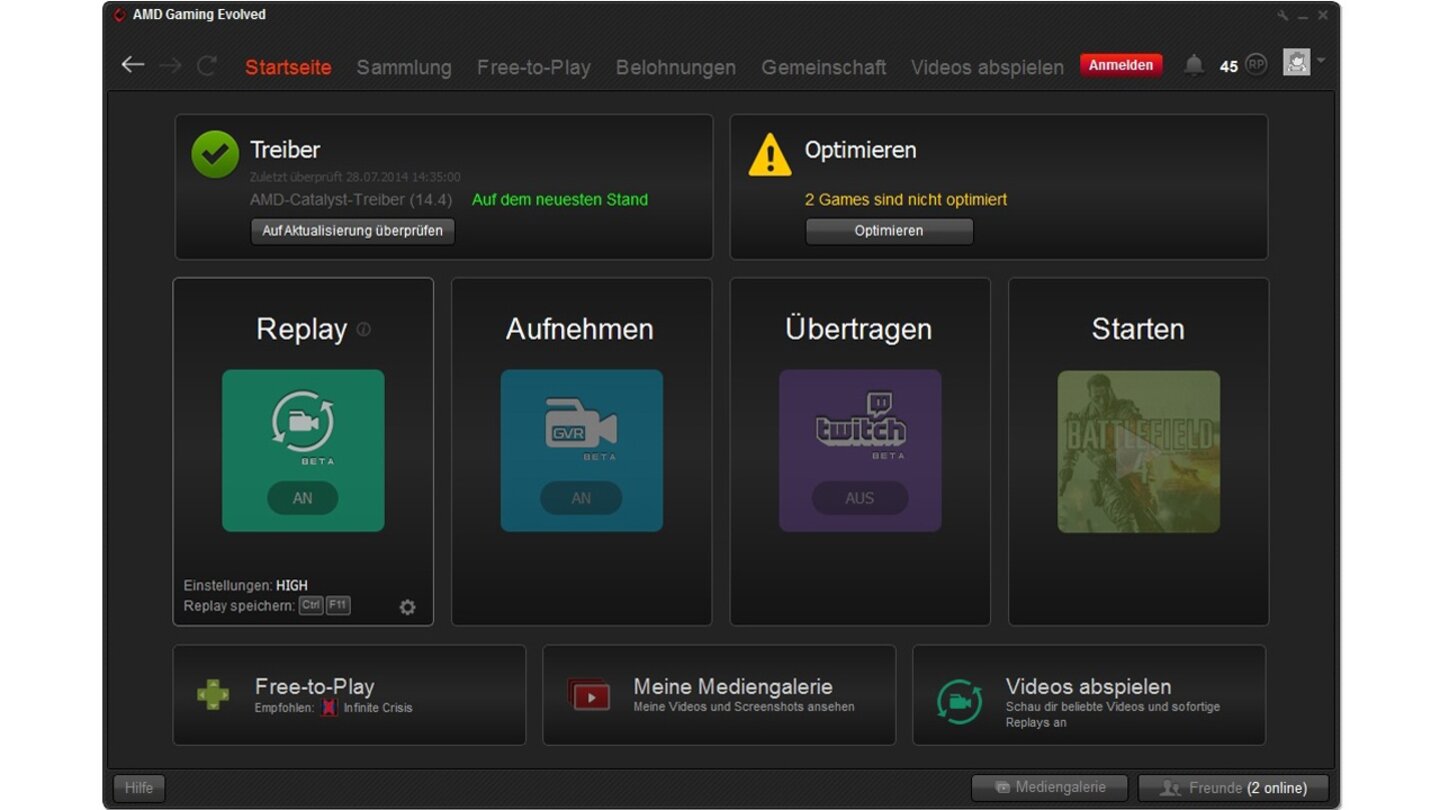This screenshot has width=1440, height=810.
Task: Click the Battlefield 4 thumbnail under Starten
Action: [1138, 450]
